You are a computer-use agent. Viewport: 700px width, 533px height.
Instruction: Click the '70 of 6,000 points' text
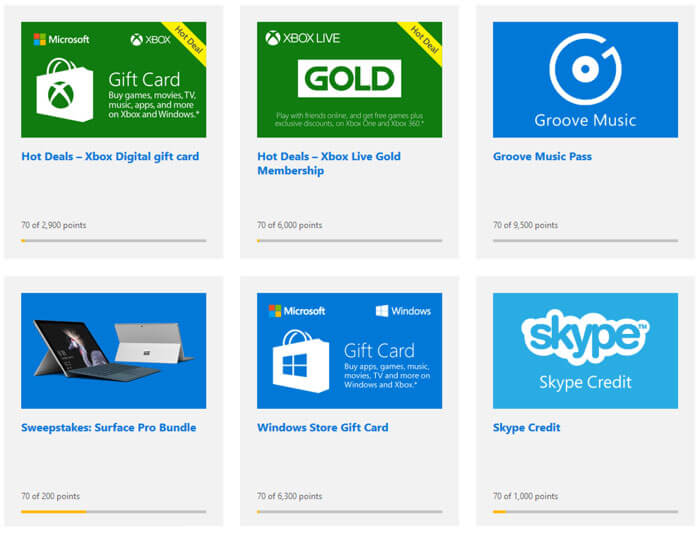[x=289, y=225]
